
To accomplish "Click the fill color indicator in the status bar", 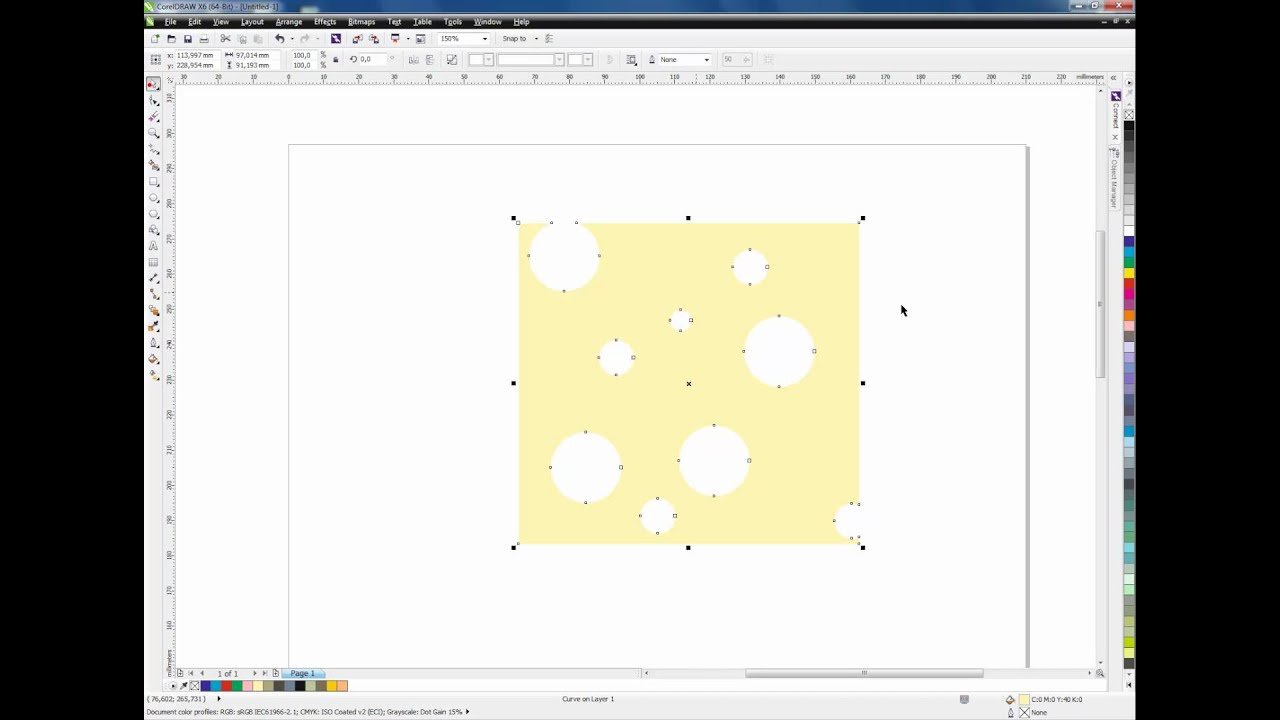I will coord(1024,700).
